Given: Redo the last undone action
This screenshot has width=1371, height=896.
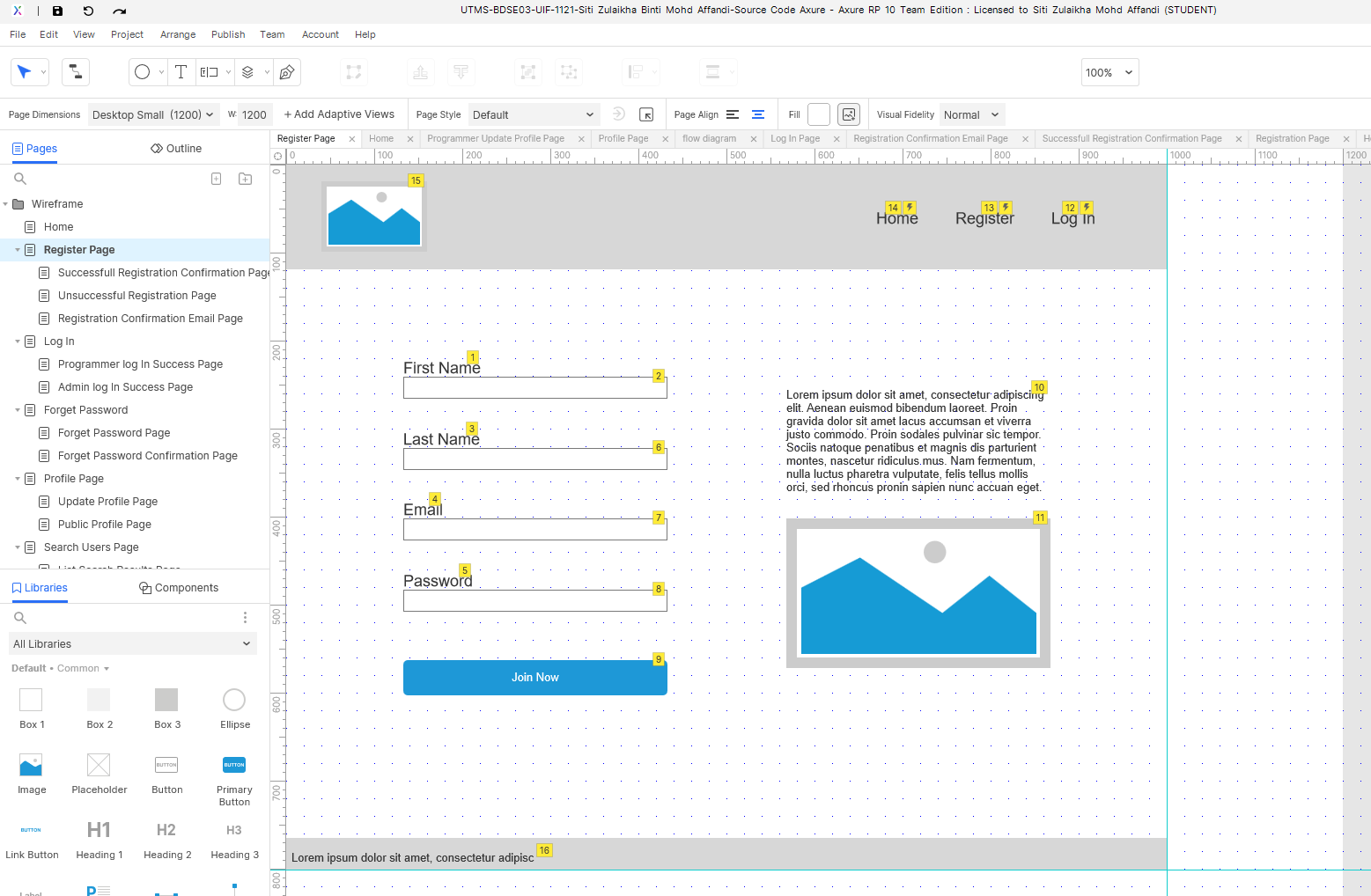Looking at the screenshot, I should click(120, 11).
